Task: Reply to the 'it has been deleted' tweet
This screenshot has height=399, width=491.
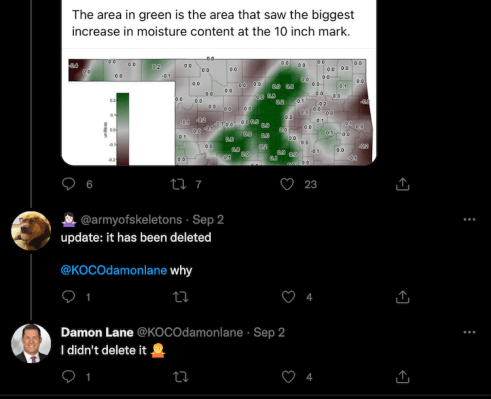Action: click(x=69, y=296)
